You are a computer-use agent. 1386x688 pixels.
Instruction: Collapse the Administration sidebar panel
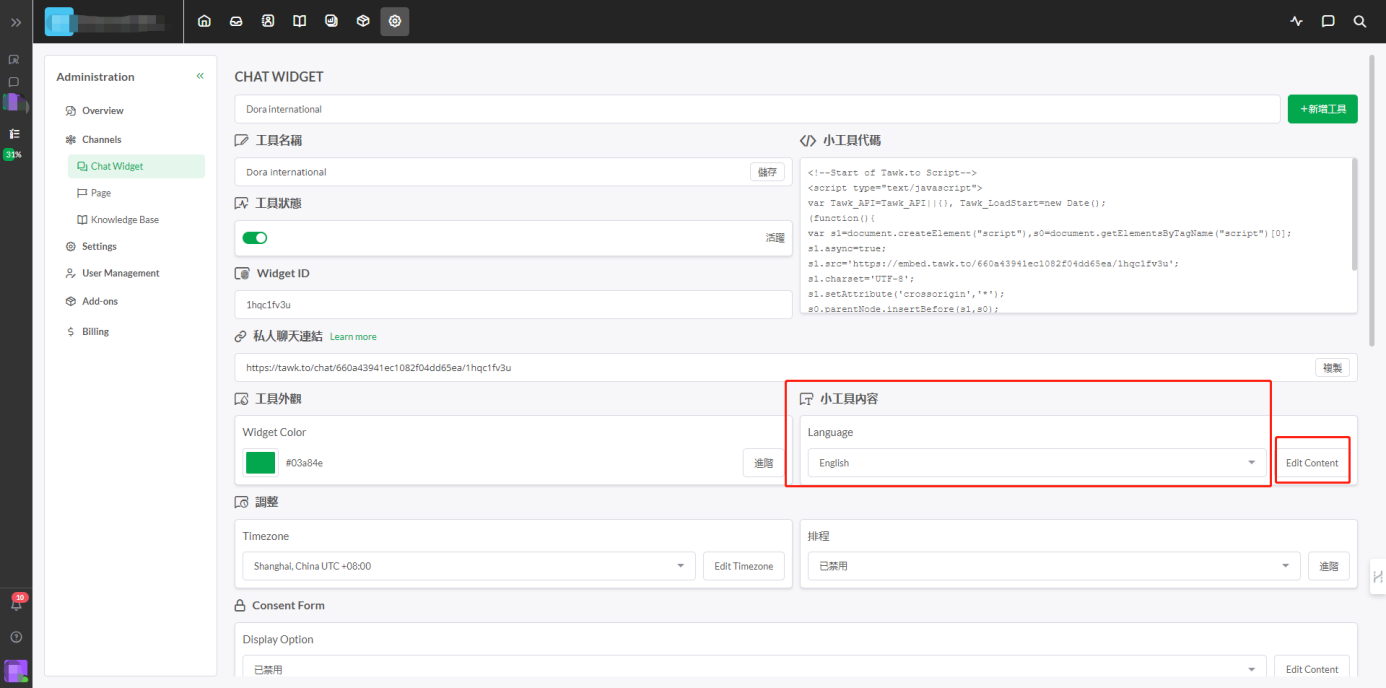200,76
